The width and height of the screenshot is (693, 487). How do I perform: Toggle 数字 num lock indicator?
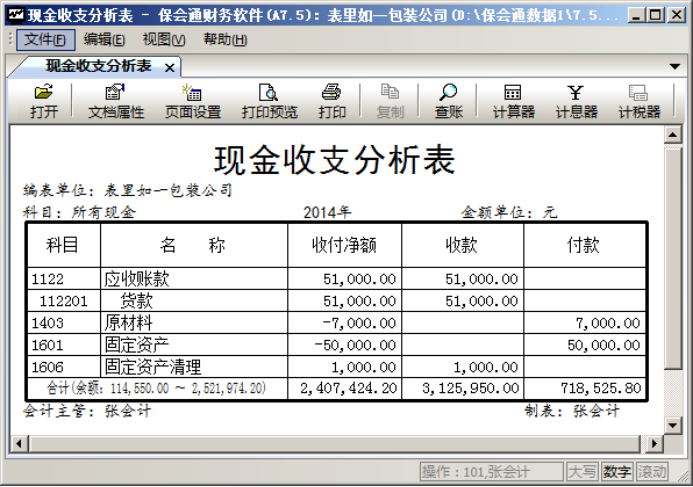click(617, 472)
